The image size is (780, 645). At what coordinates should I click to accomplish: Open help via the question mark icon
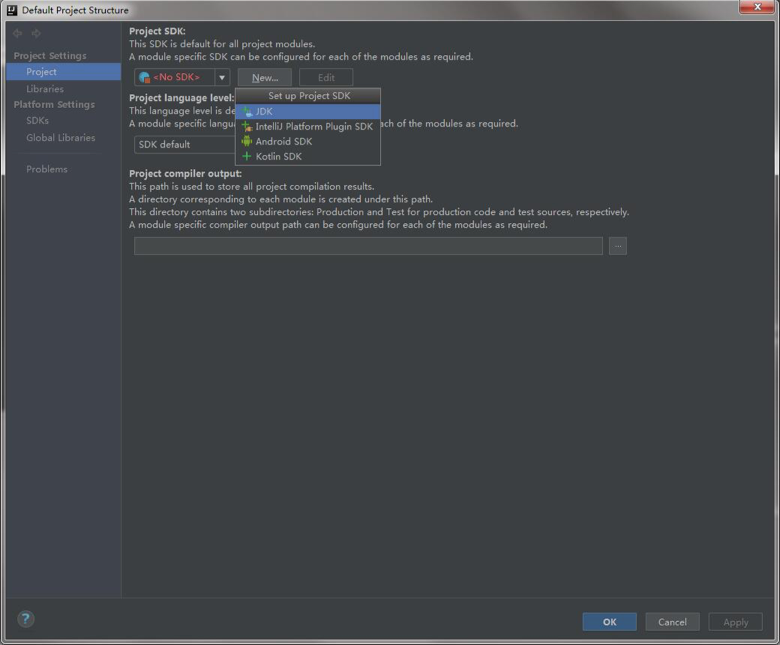coord(26,619)
